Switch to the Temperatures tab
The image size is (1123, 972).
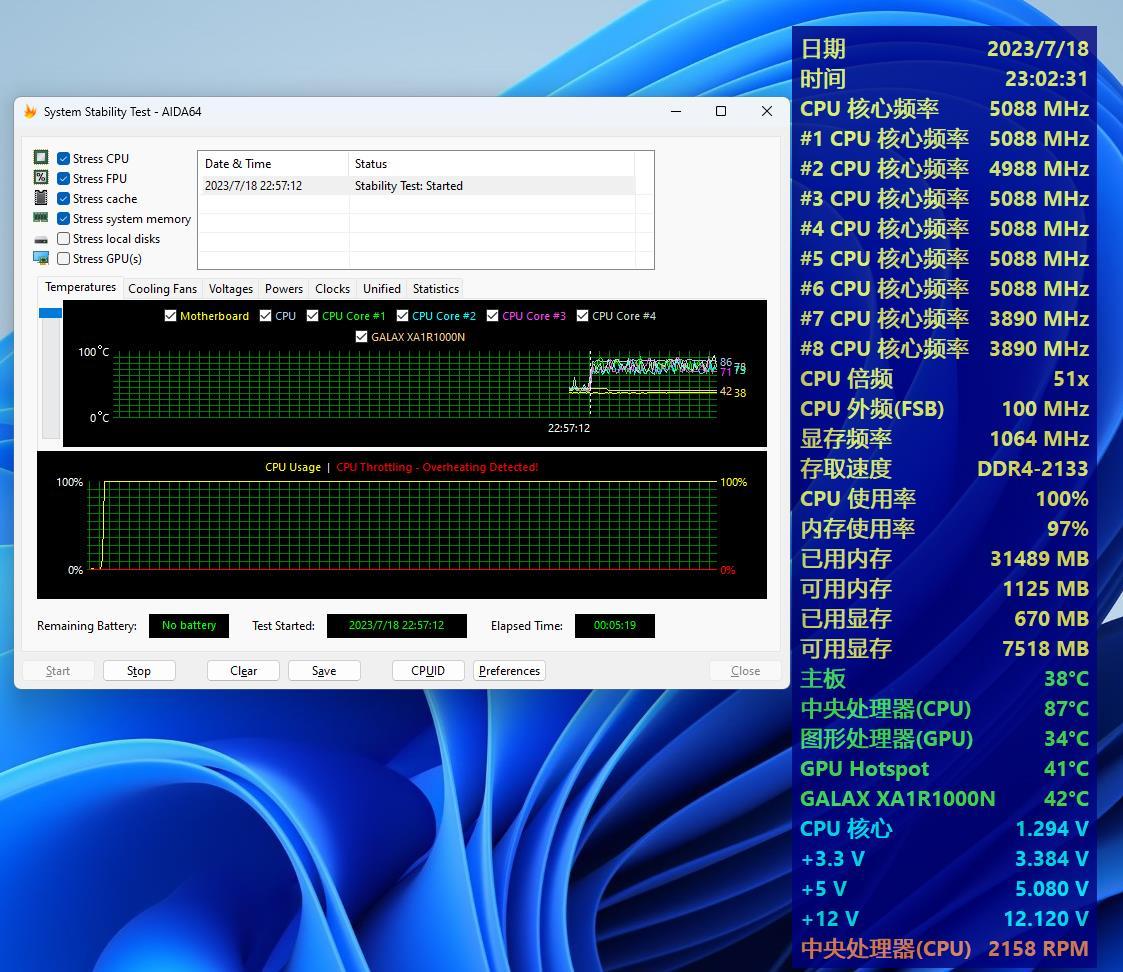tap(80, 287)
